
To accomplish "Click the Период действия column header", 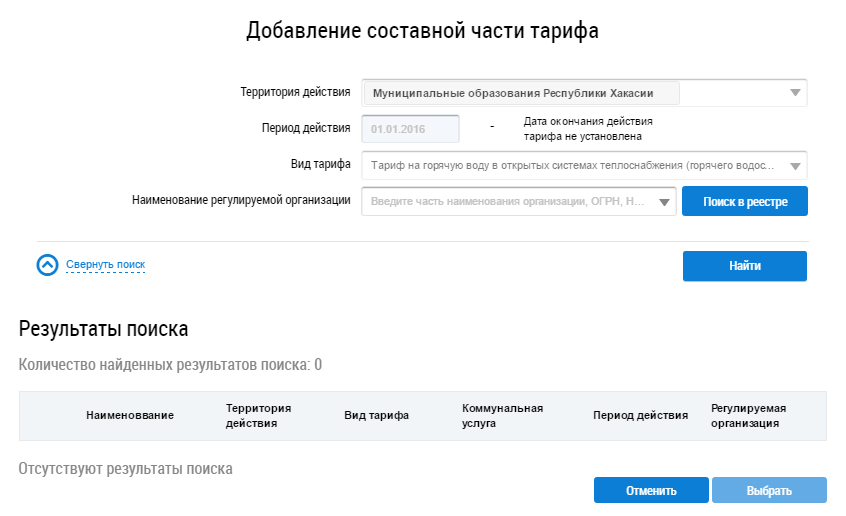I will (x=640, y=416).
